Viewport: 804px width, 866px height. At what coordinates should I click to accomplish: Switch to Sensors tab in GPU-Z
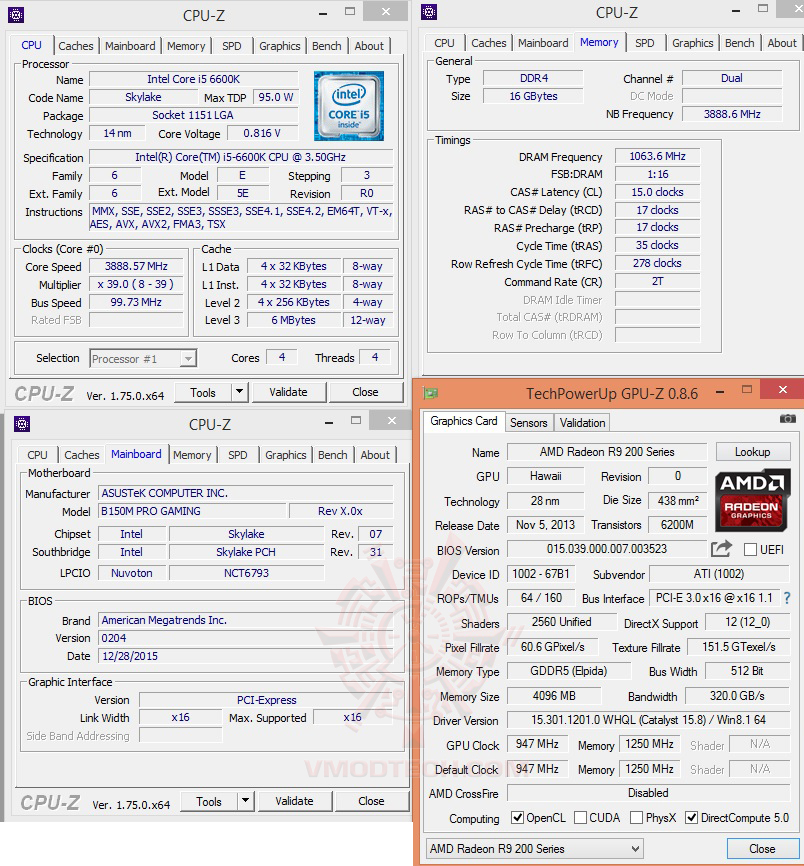(528, 423)
